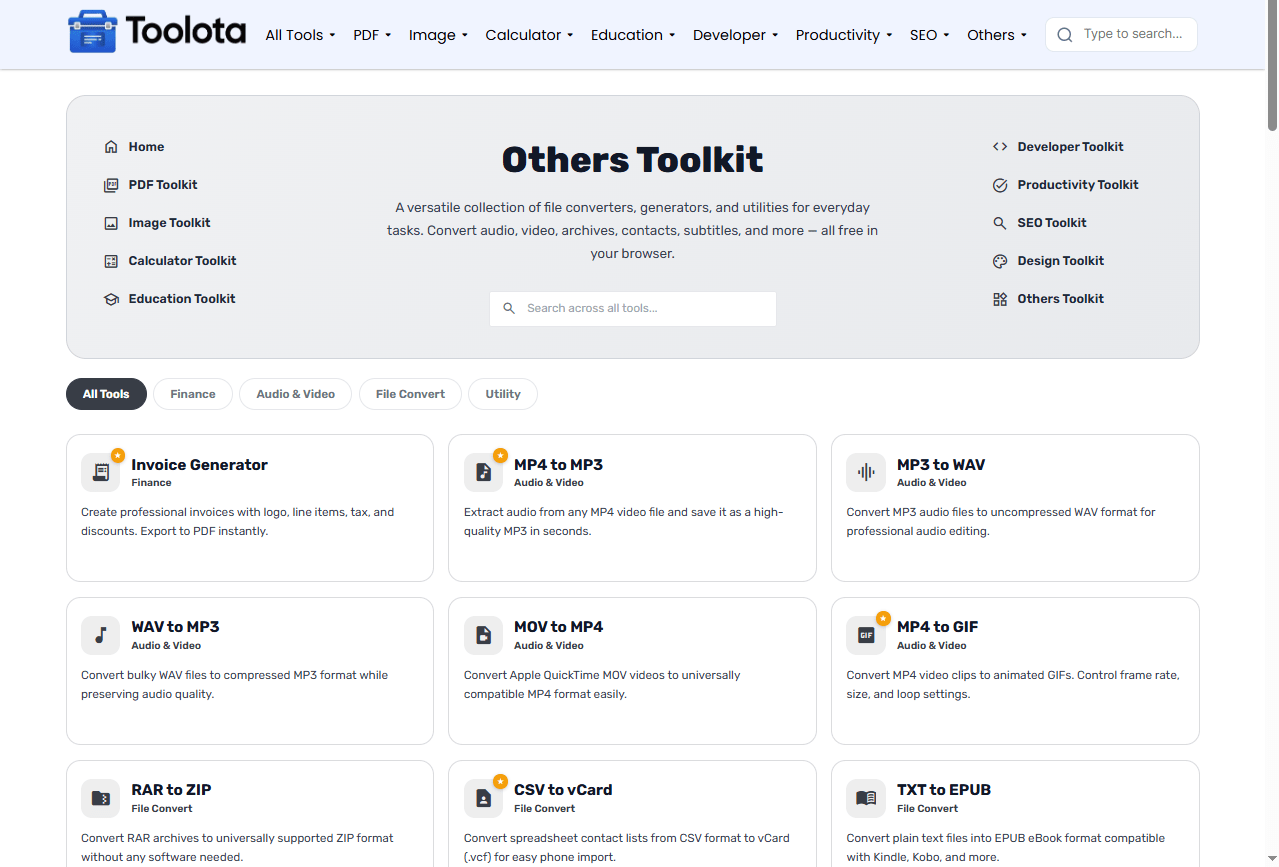Click the Calculator Toolkit icon
The width and height of the screenshot is (1279, 867).
coord(111,261)
